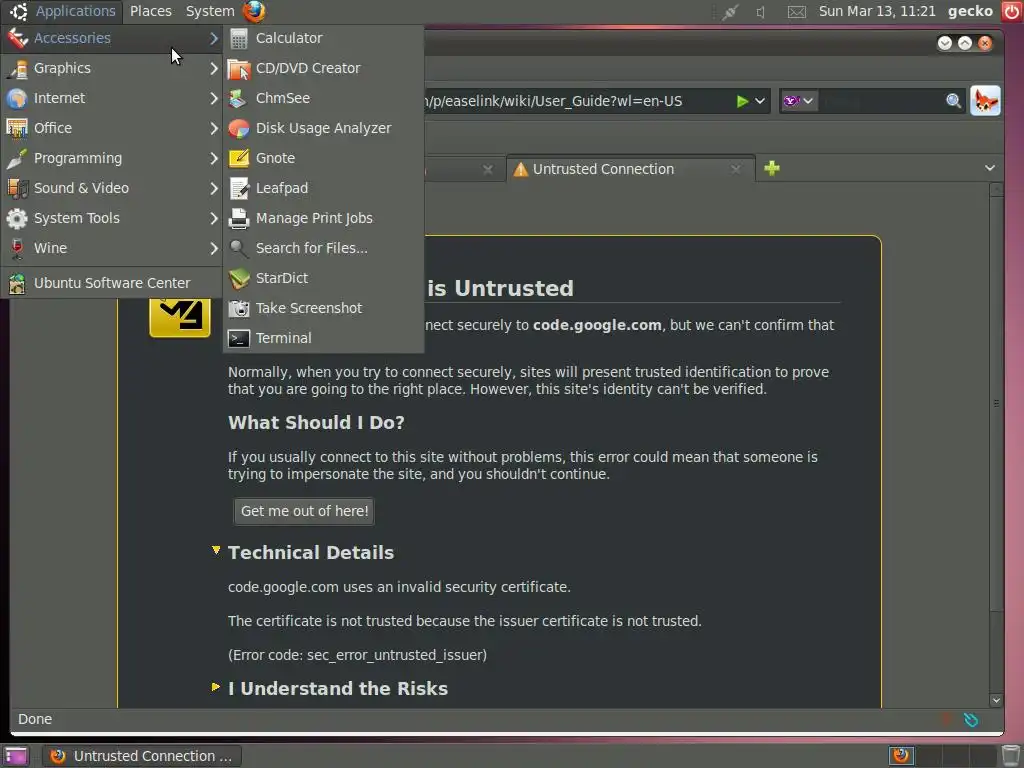
Task: Expand the Wine submenu arrow
Action: coord(214,248)
